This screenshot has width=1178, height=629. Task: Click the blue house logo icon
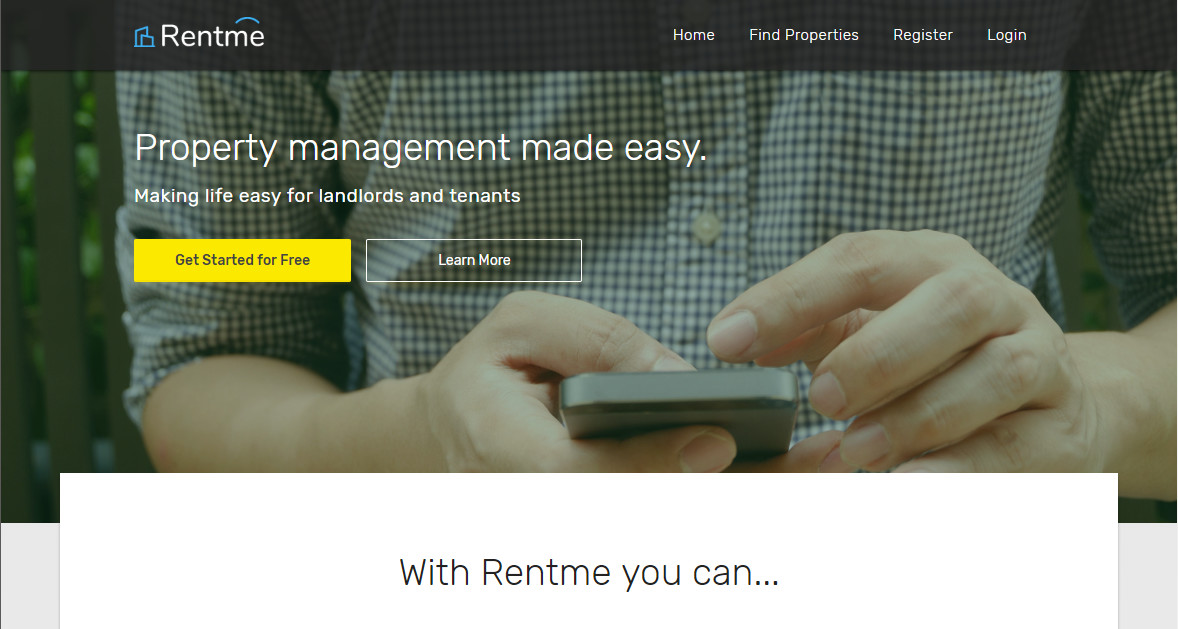tap(144, 37)
